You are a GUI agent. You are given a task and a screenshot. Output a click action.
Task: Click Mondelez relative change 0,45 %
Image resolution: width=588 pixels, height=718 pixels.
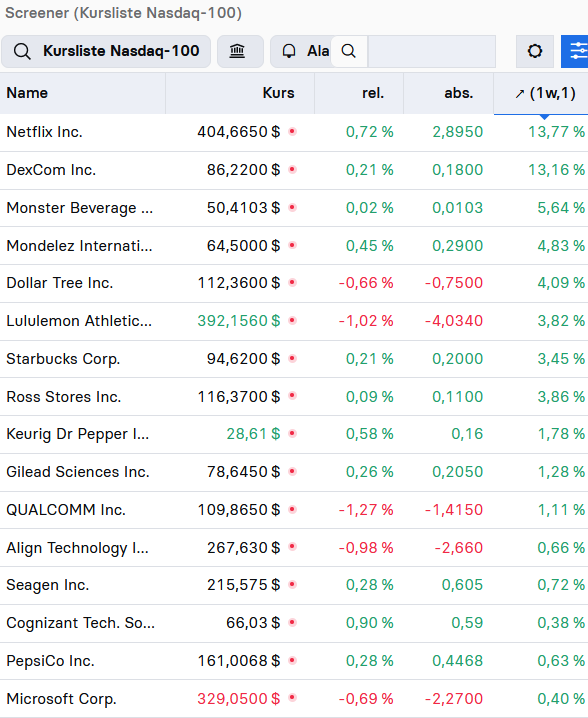click(x=370, y=245)
